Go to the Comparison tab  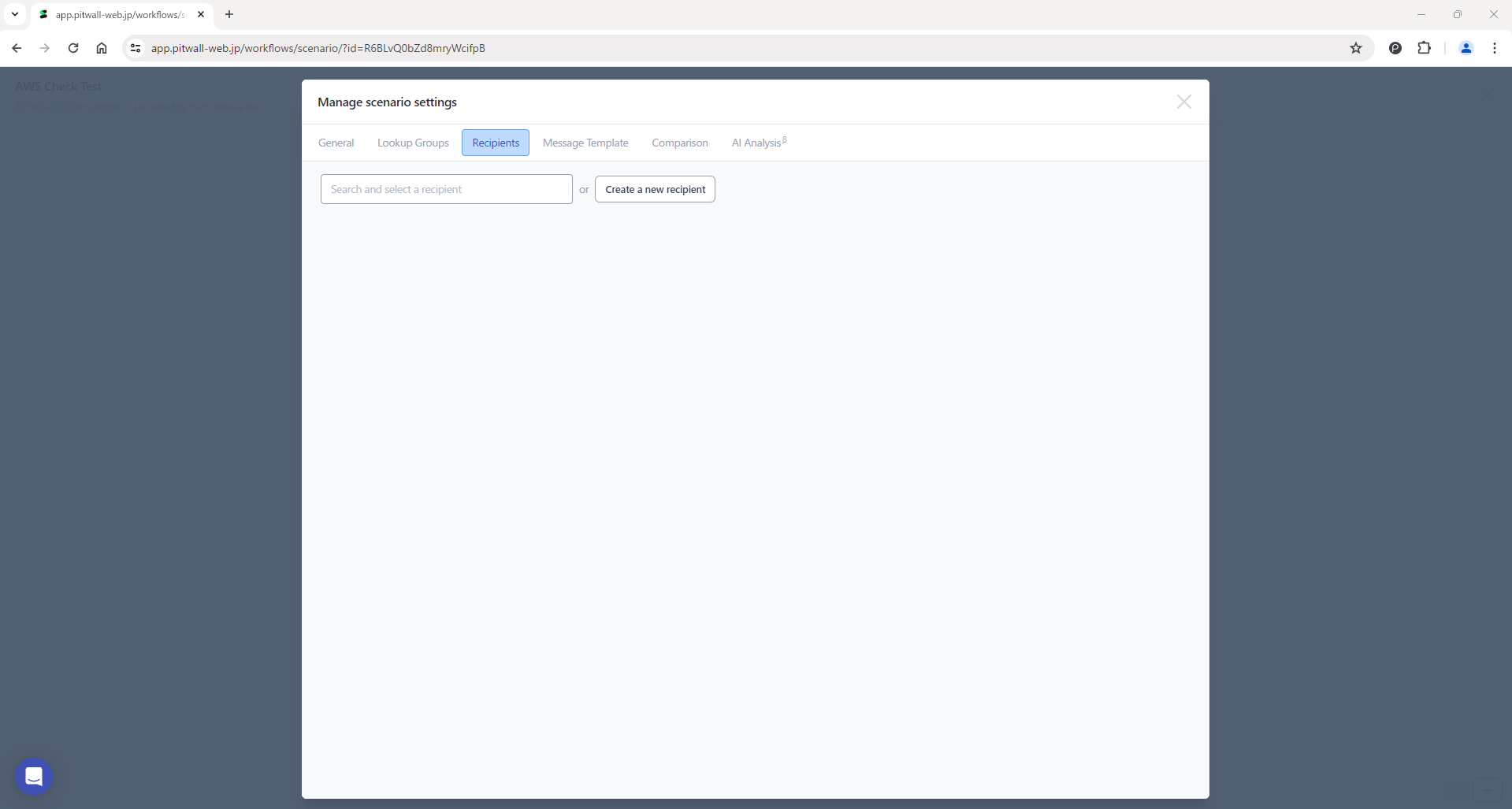[679, 143]
